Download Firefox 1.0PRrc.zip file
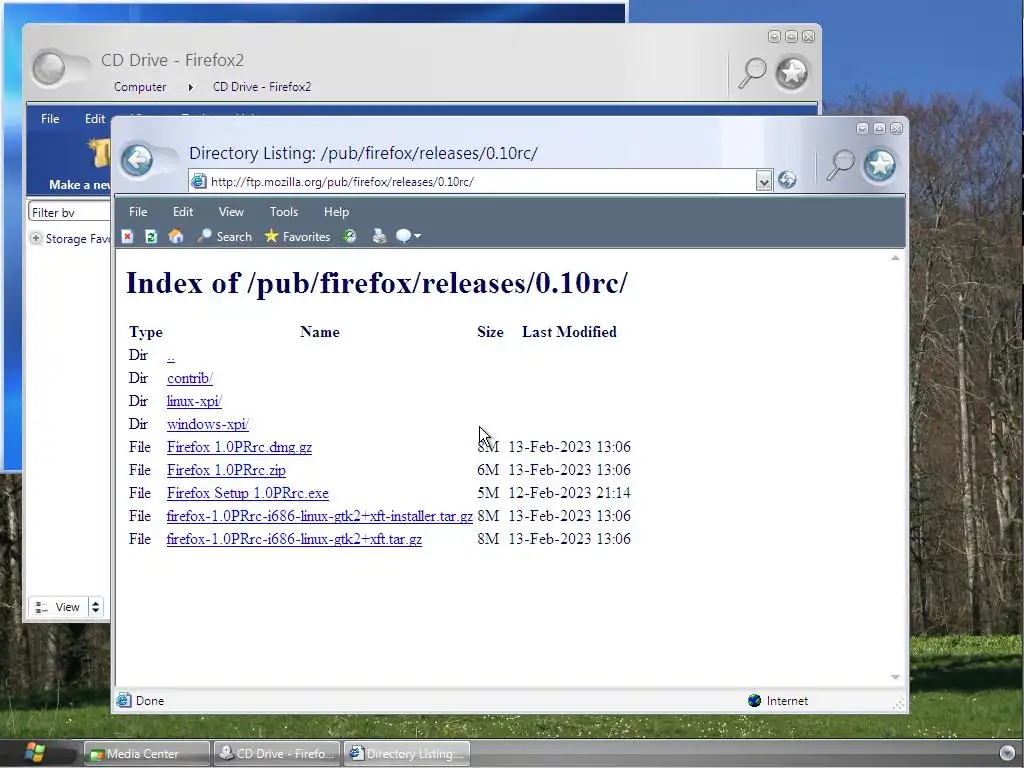 click(226, 470)
